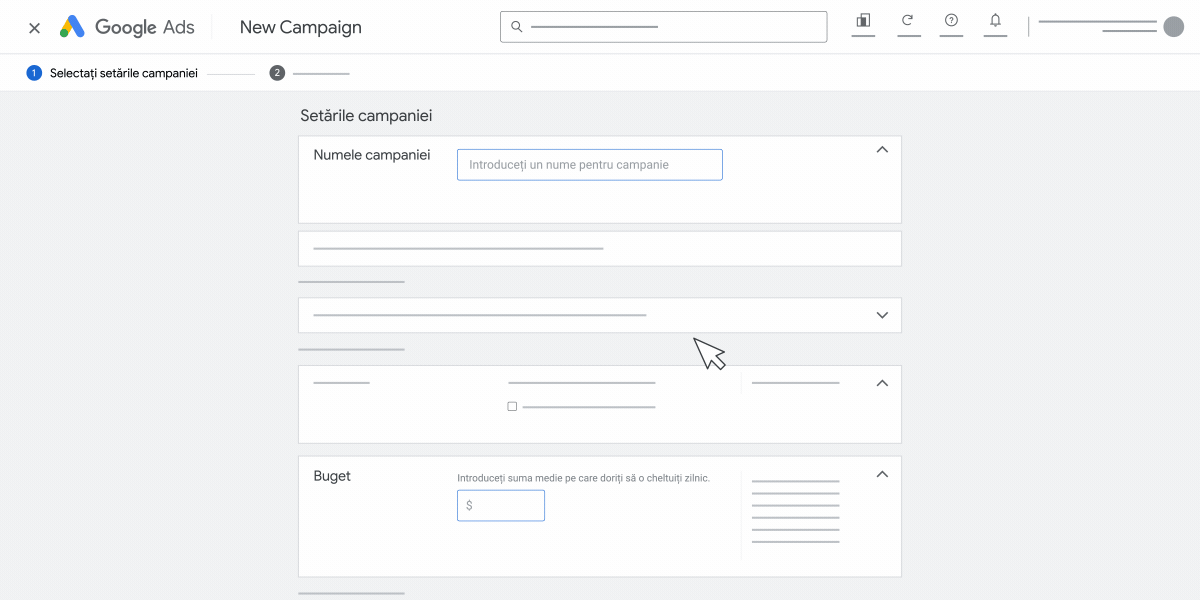Screen dimensions: 1200x600
Task: Collapse the Buget section
Action: [x=882, y=474]
